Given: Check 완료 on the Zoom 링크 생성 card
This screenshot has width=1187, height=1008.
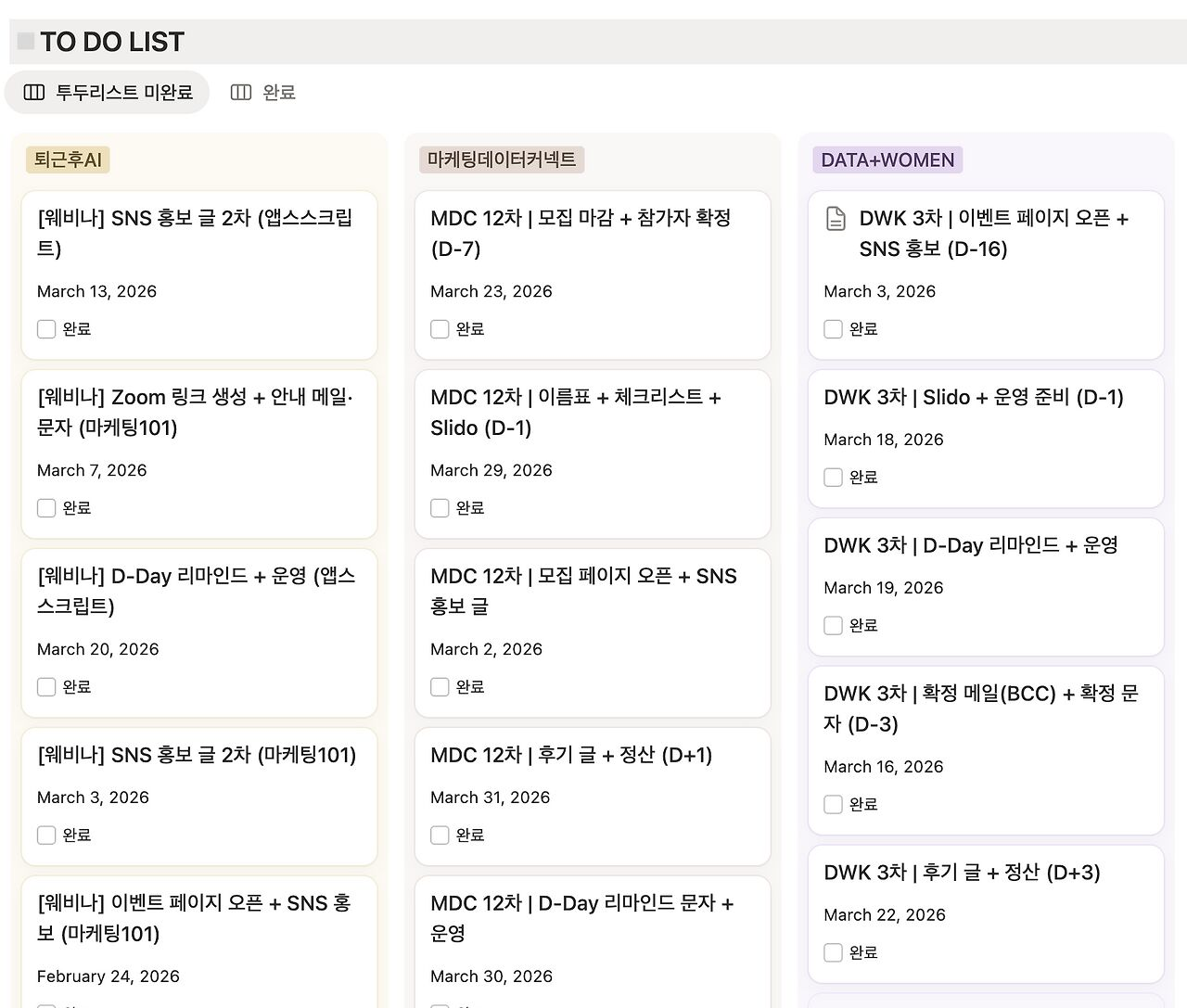Looking at the screenshot, I should (46, 508).
